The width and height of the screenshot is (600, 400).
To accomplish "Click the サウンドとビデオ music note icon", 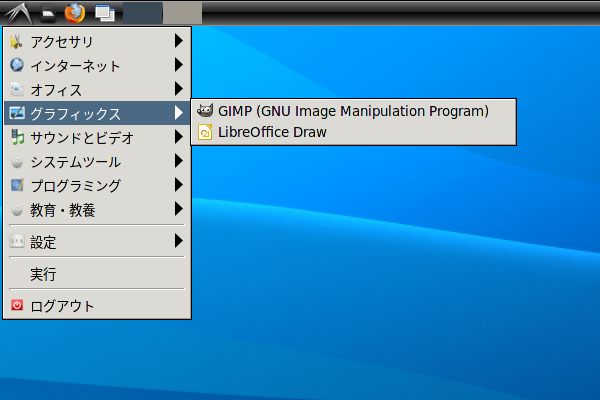I will (x=17, y=137).
